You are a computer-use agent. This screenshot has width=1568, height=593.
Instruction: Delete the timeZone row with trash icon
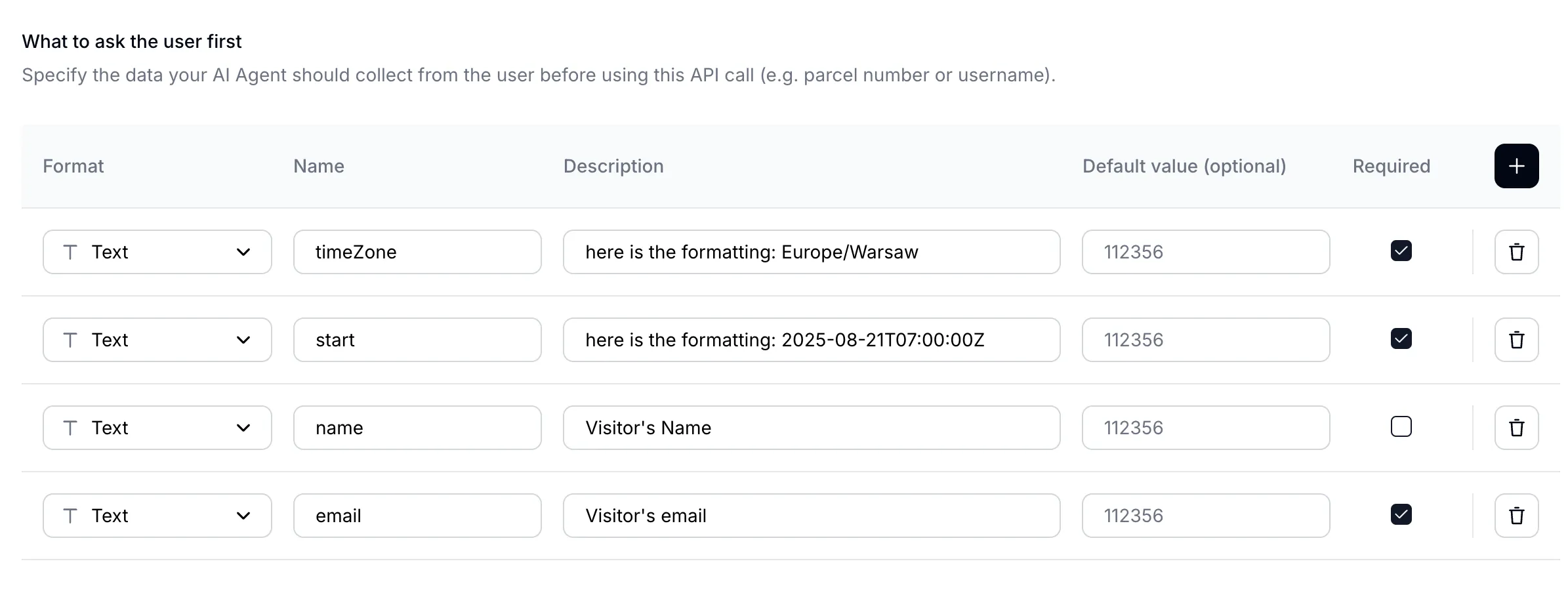point(1516,252)
